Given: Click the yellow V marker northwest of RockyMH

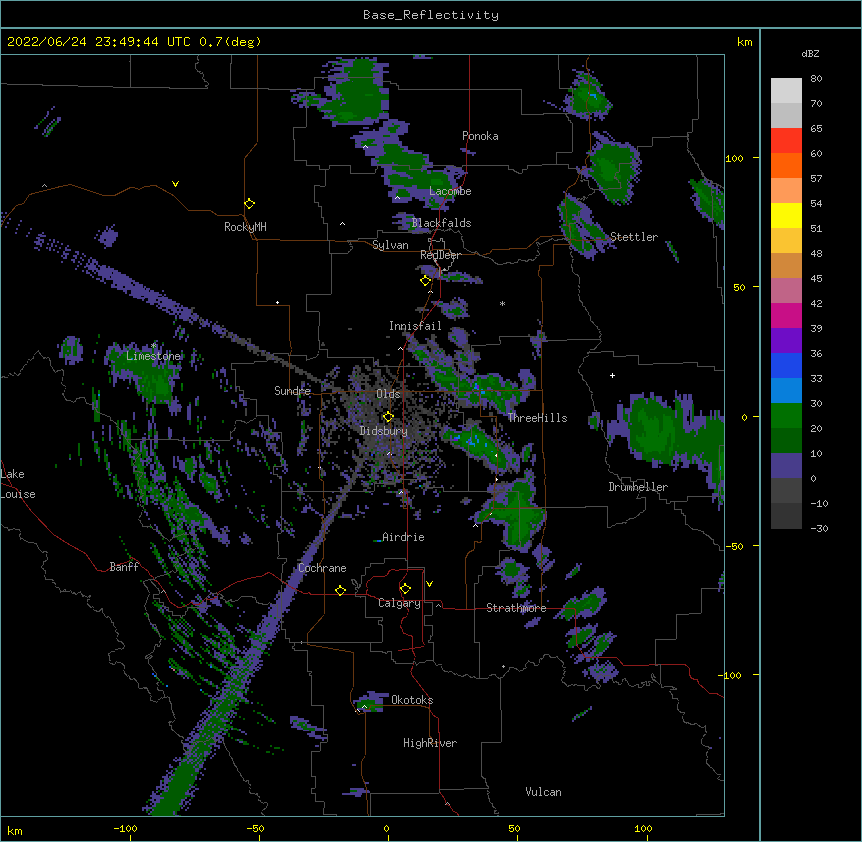Looking at the screenshot, I should coord(175,184).
